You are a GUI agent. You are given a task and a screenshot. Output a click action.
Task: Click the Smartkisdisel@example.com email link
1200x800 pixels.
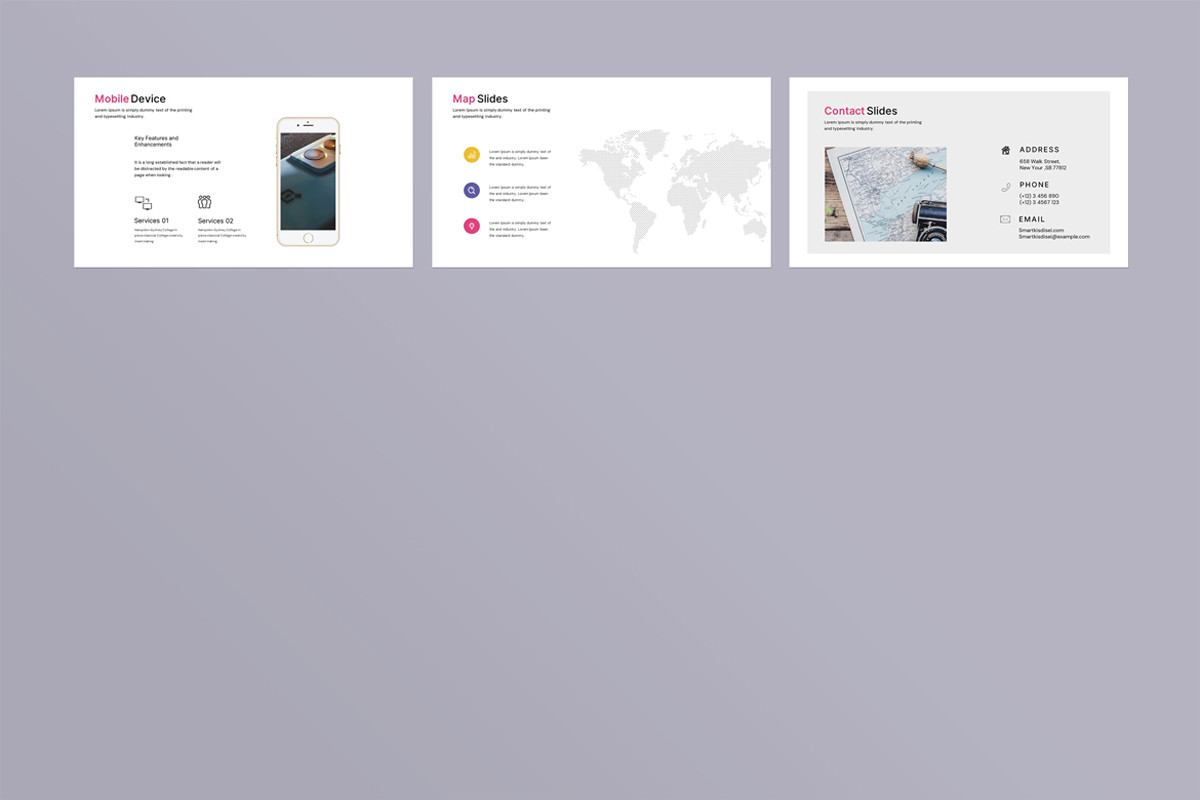point(1054,237)
